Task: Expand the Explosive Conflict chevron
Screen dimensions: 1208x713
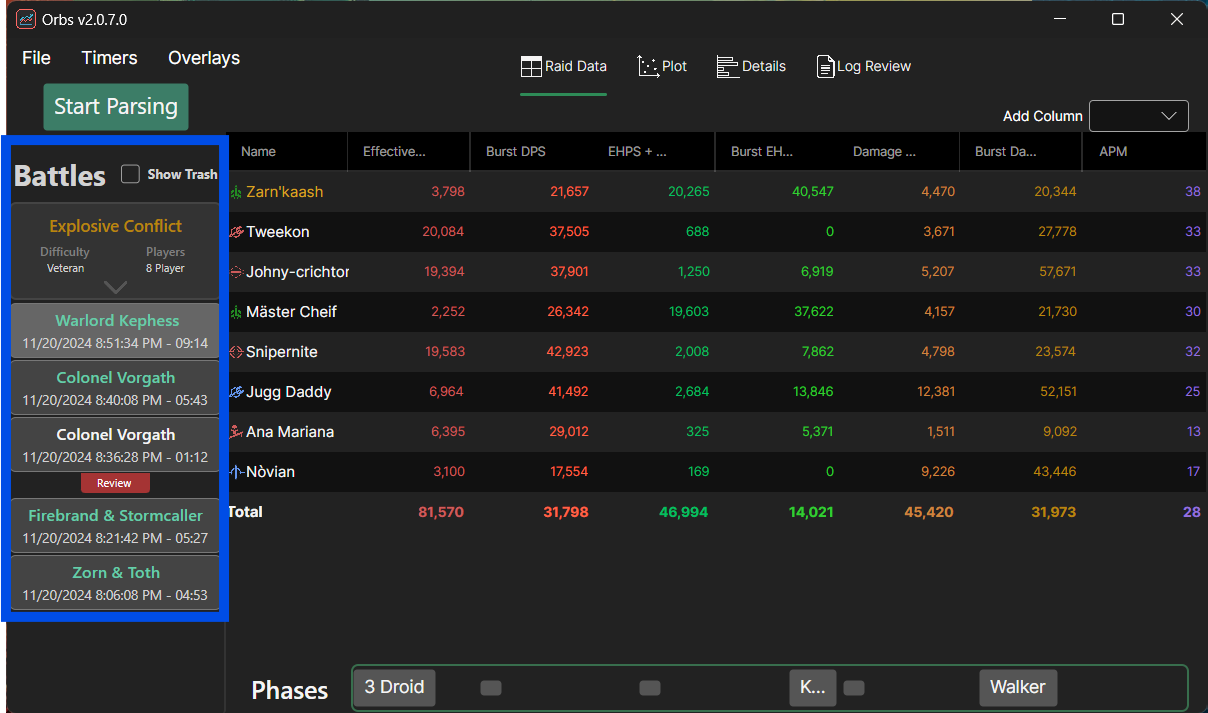Action: tap(116, 287)
